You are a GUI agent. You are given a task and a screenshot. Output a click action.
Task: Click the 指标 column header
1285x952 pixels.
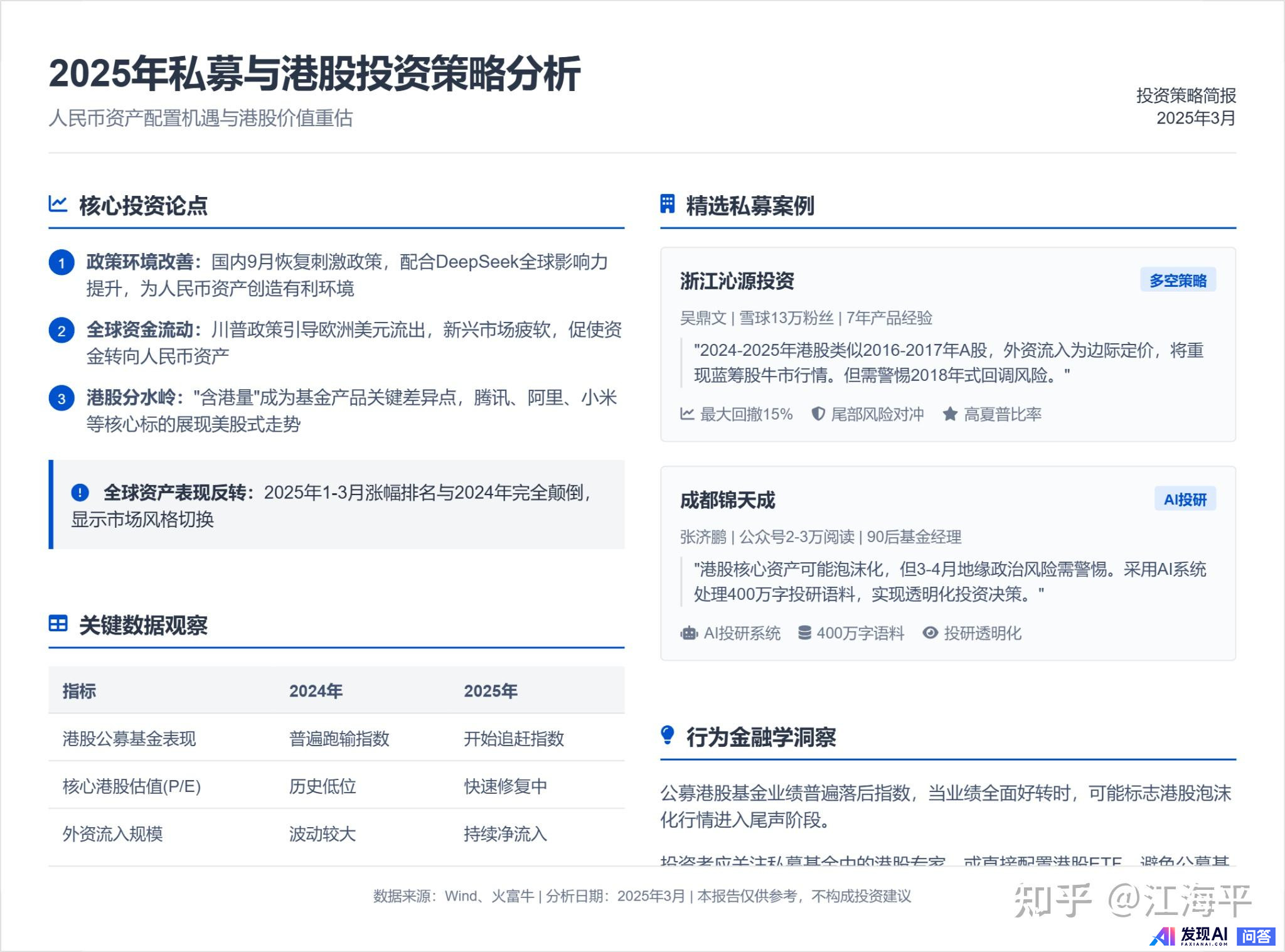pyautogui.click(x=79, y=691)
